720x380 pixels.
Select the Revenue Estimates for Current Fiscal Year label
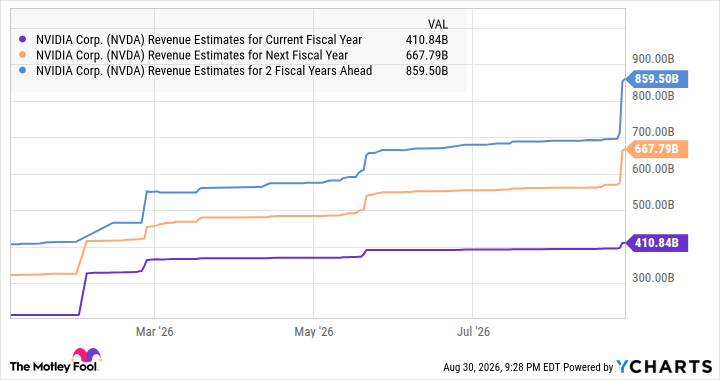199,40
